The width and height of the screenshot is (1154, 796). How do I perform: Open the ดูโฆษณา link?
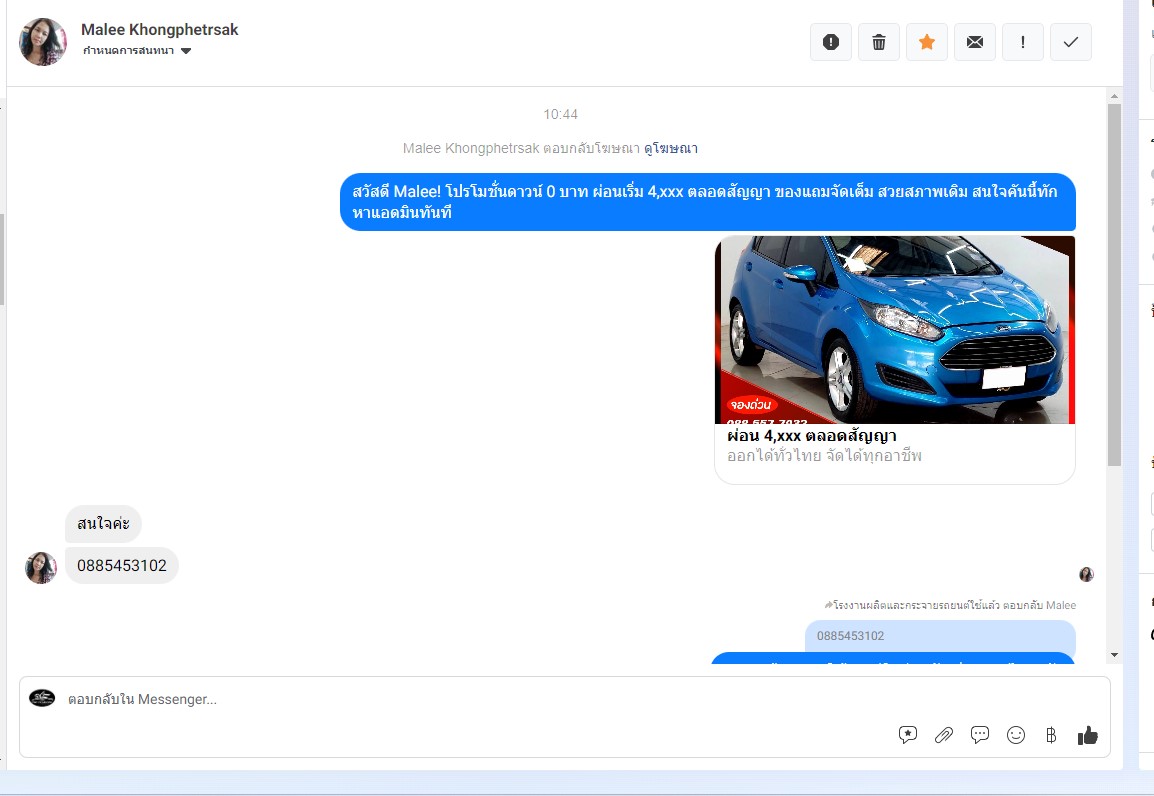point(670,148)
